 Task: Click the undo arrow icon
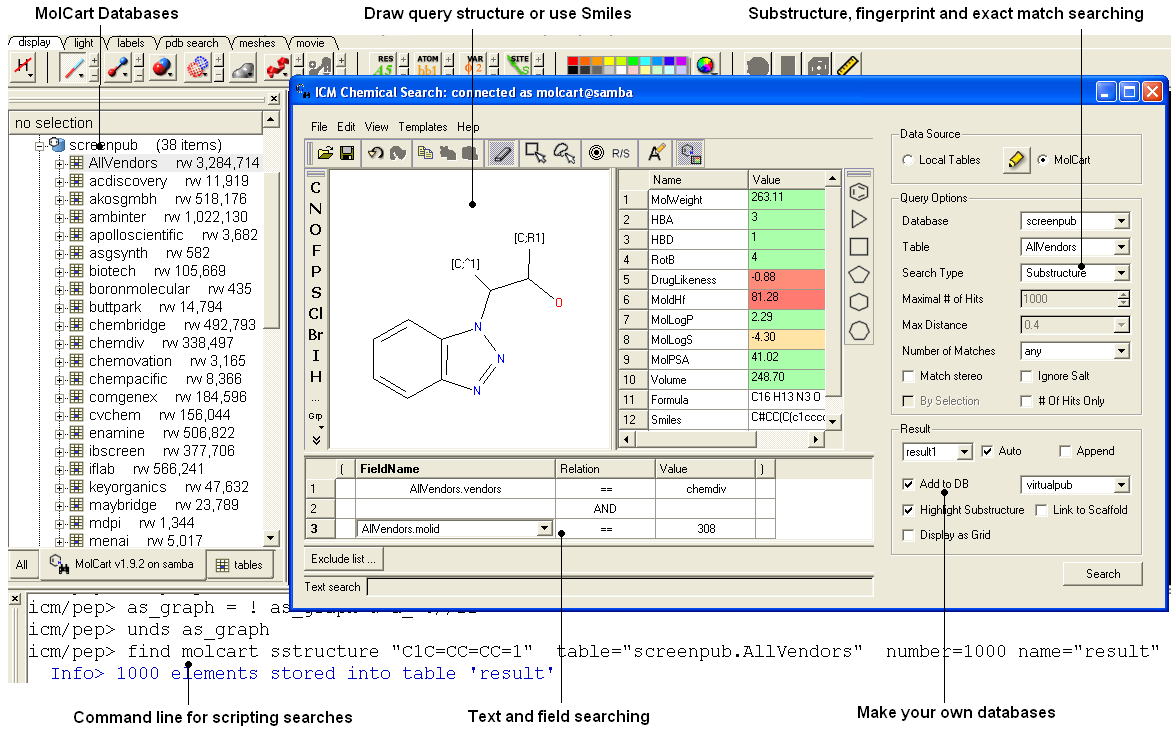coord(375,153)
